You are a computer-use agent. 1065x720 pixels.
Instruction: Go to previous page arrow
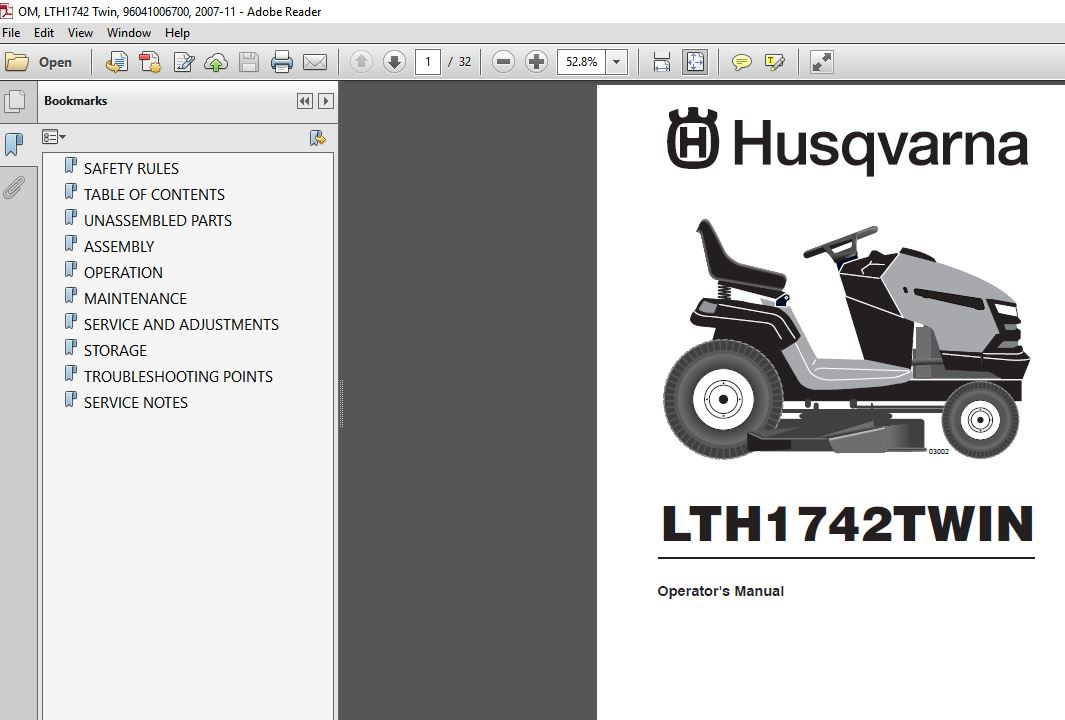point(361,62)
